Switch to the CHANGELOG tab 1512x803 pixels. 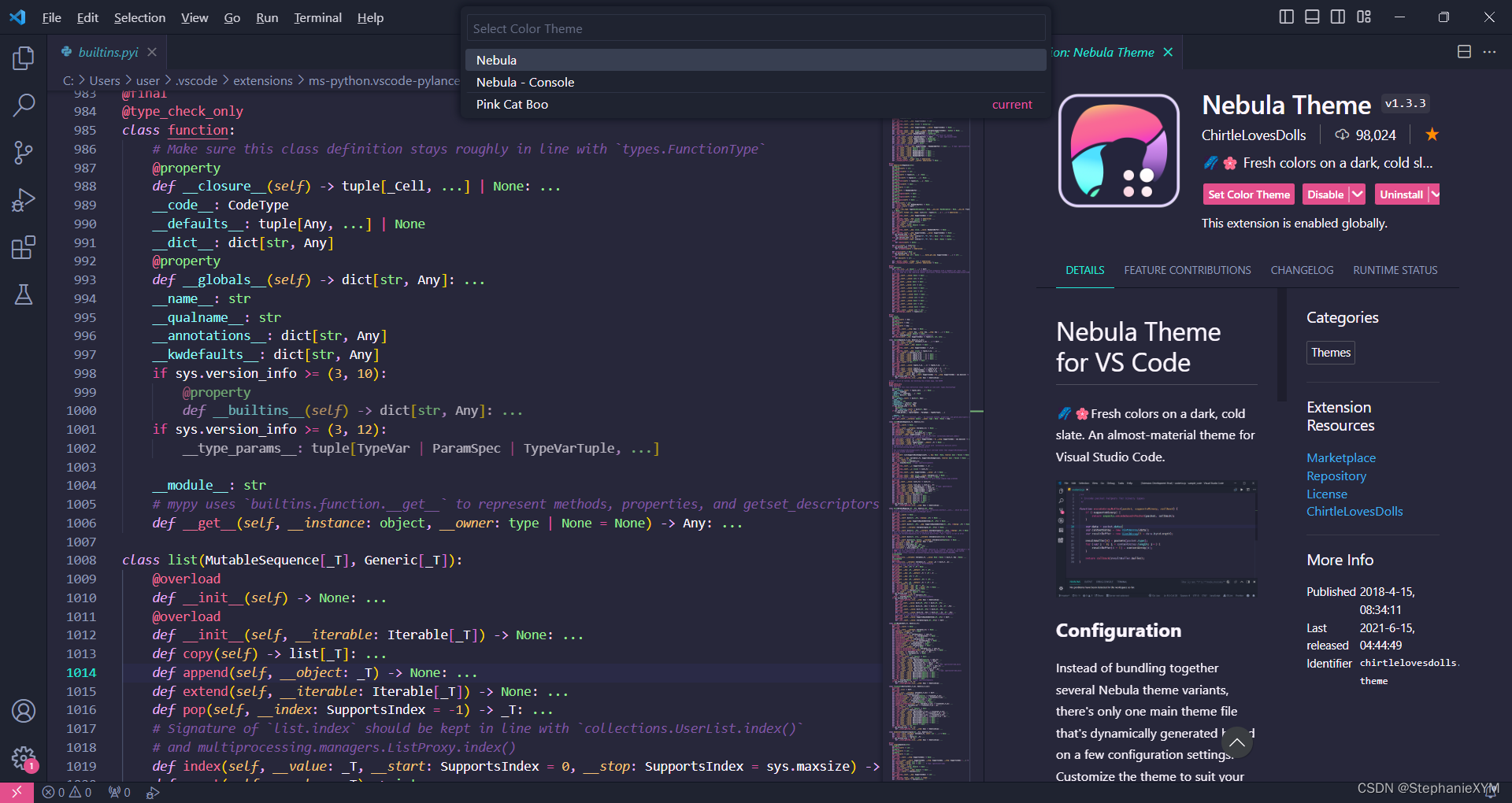[x=1302, y=270]
